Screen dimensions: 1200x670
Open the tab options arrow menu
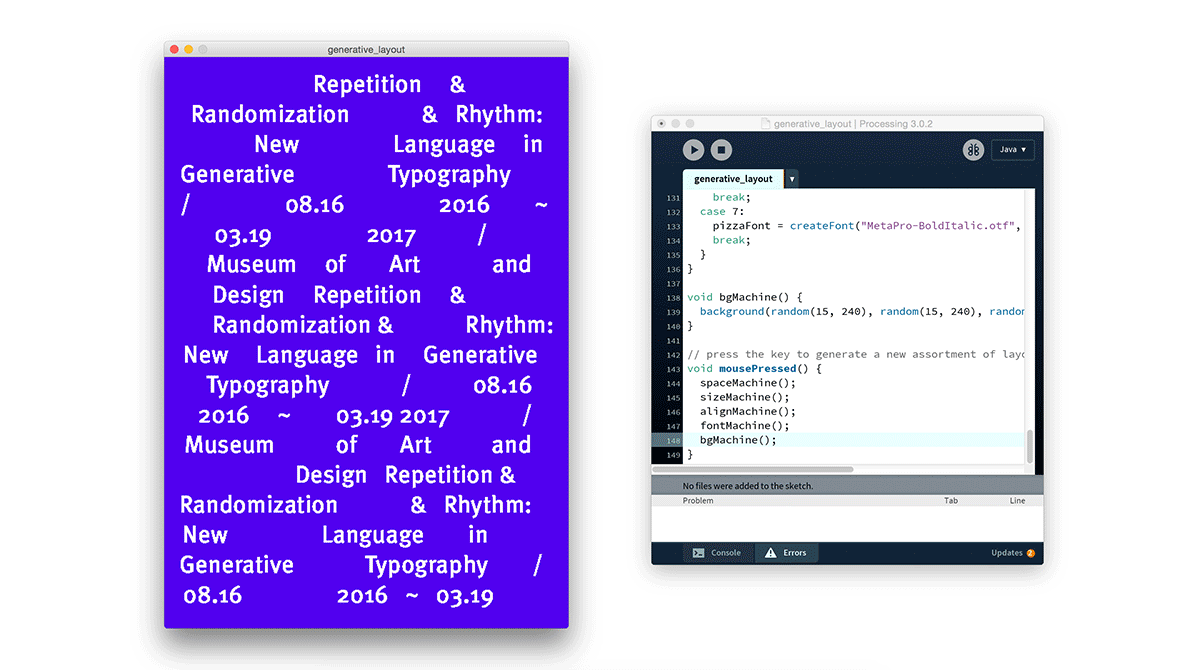click(x=792, y=179)
